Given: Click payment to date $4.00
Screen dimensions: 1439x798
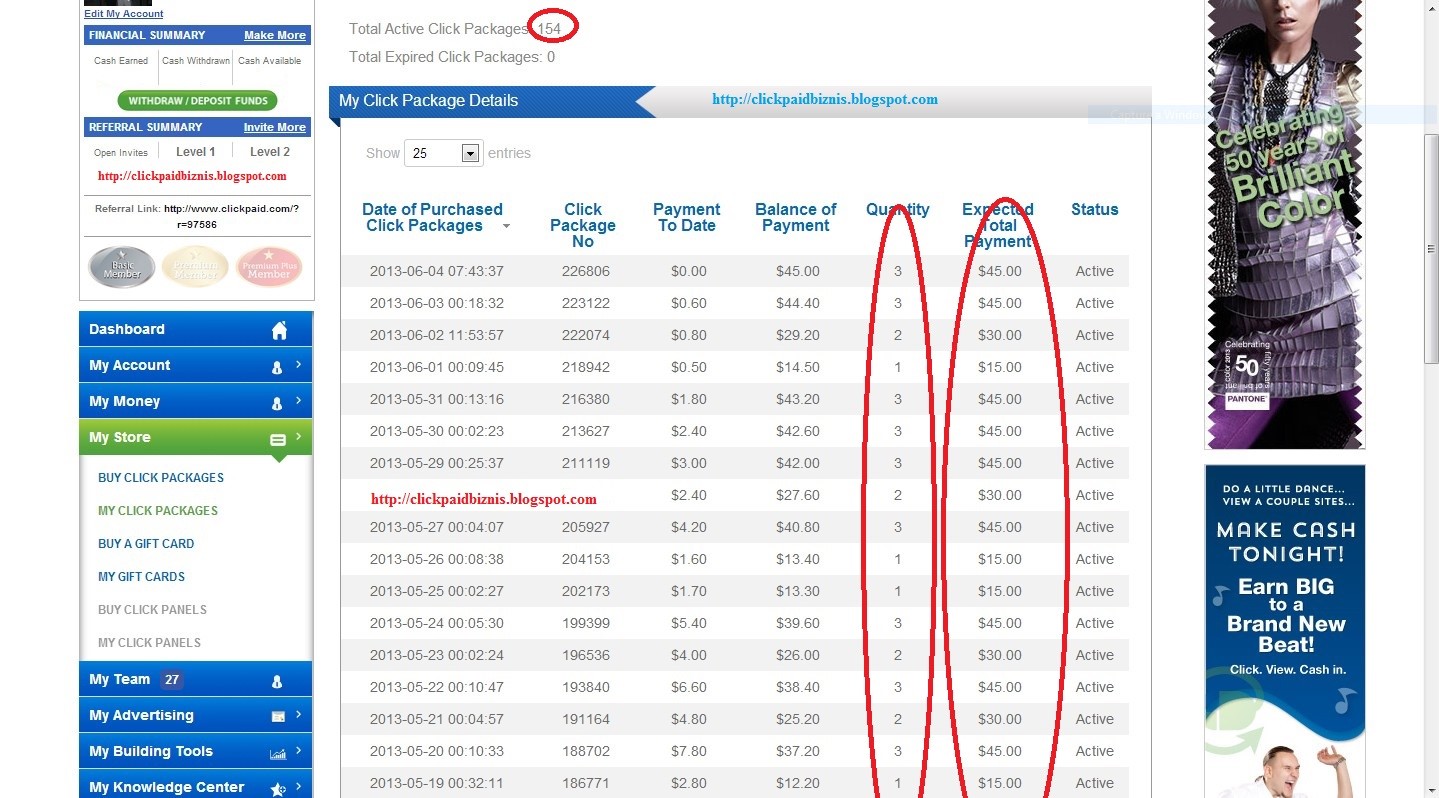Looking at the screenshot, I should (x=689, y=655).
